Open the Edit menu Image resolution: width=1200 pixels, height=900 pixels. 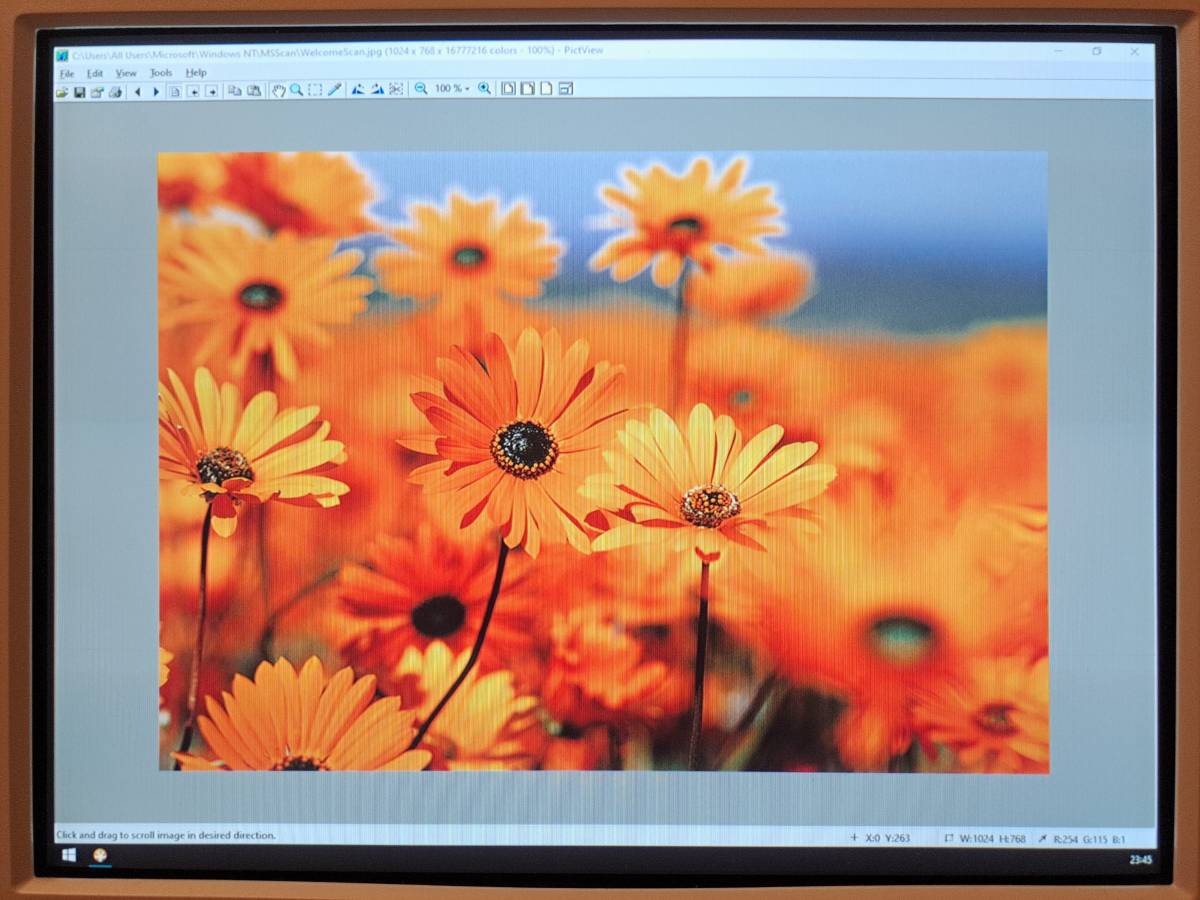95,73
